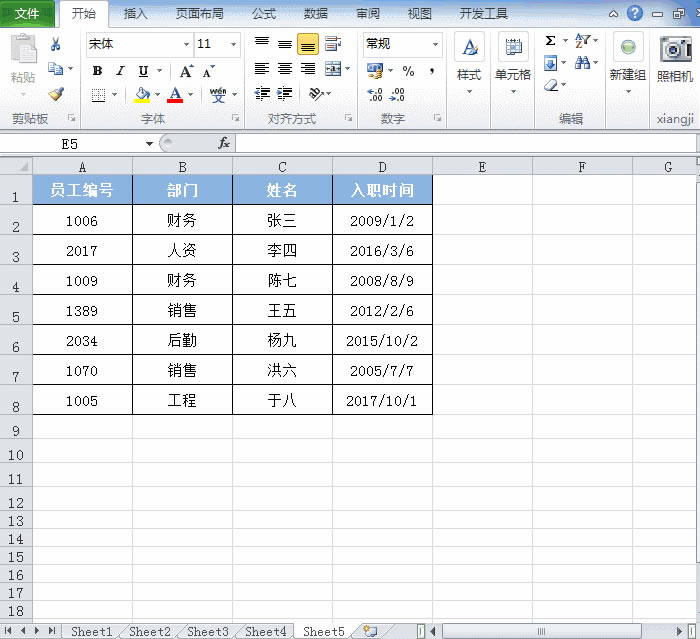The image size is (700, 639).
Task: Open the 公式 ribbon tab
Action: click(264, 14)
